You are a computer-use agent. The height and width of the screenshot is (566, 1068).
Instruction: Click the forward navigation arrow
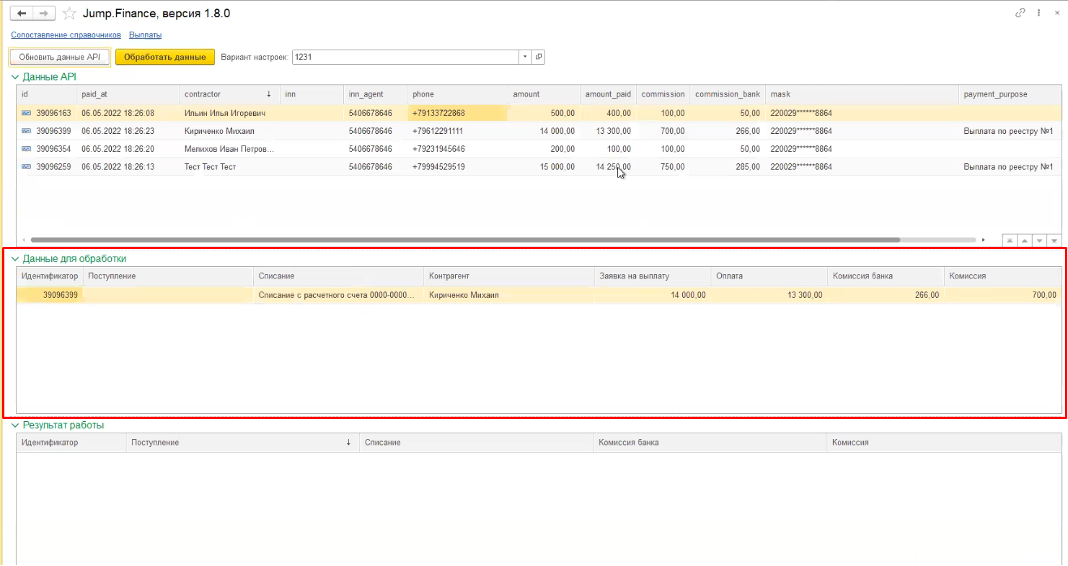pyautogui.click(x=43, y=13)
